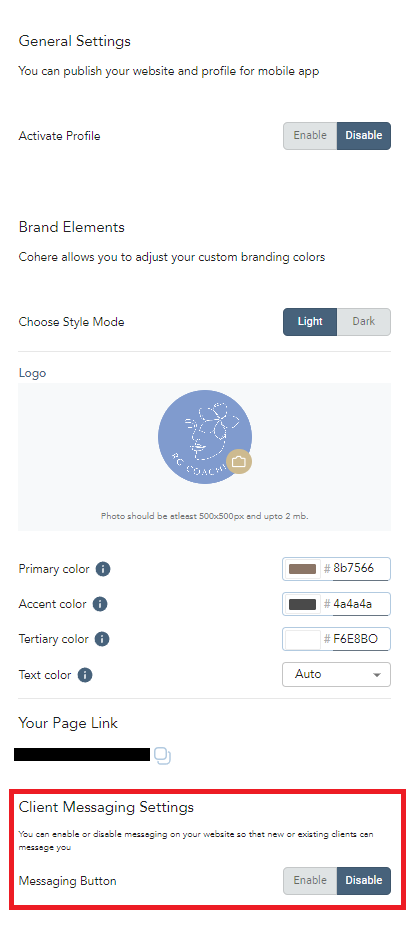Enable the Messaging Button
The image size is (417, 934).
(310, 880)
